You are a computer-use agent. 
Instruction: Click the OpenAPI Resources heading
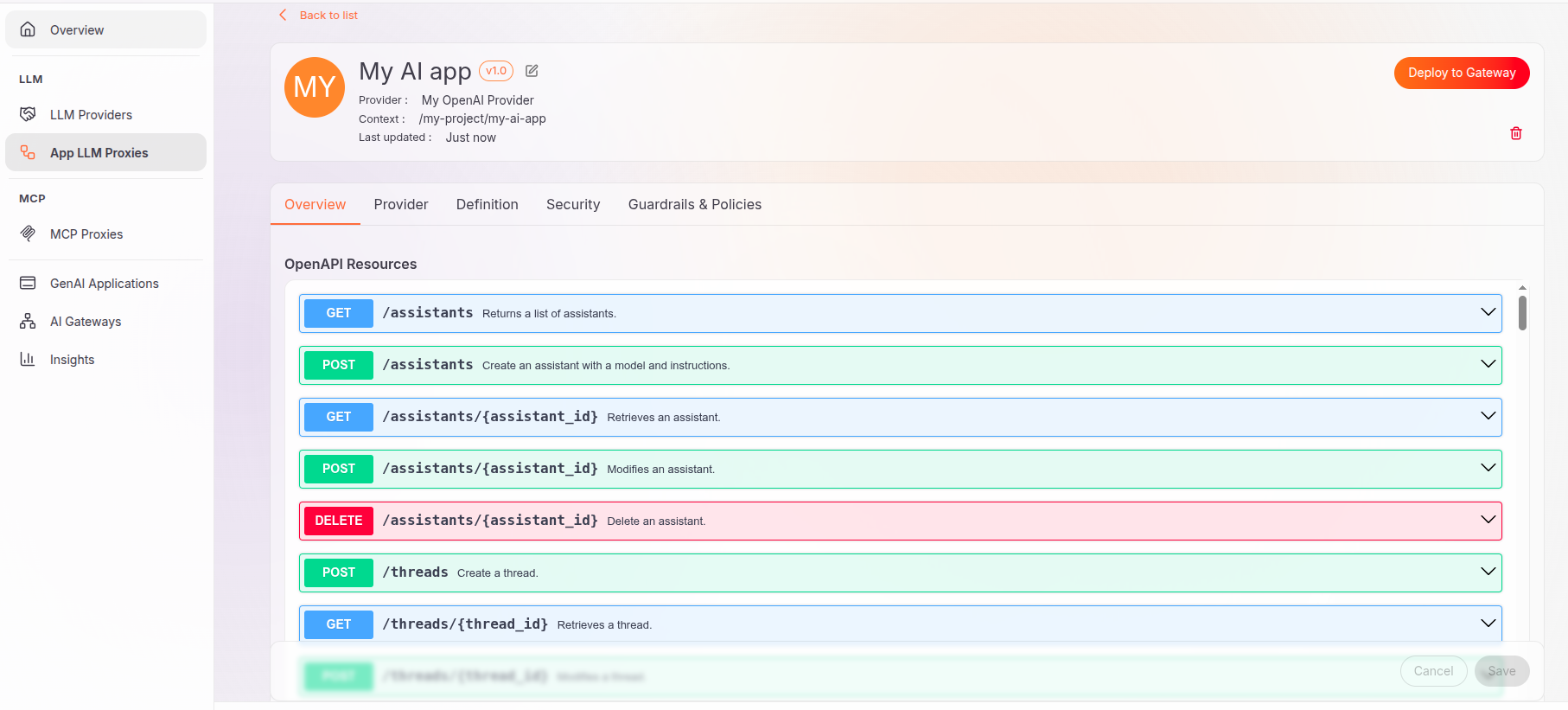pyautogui.click(x=350, y=264)
